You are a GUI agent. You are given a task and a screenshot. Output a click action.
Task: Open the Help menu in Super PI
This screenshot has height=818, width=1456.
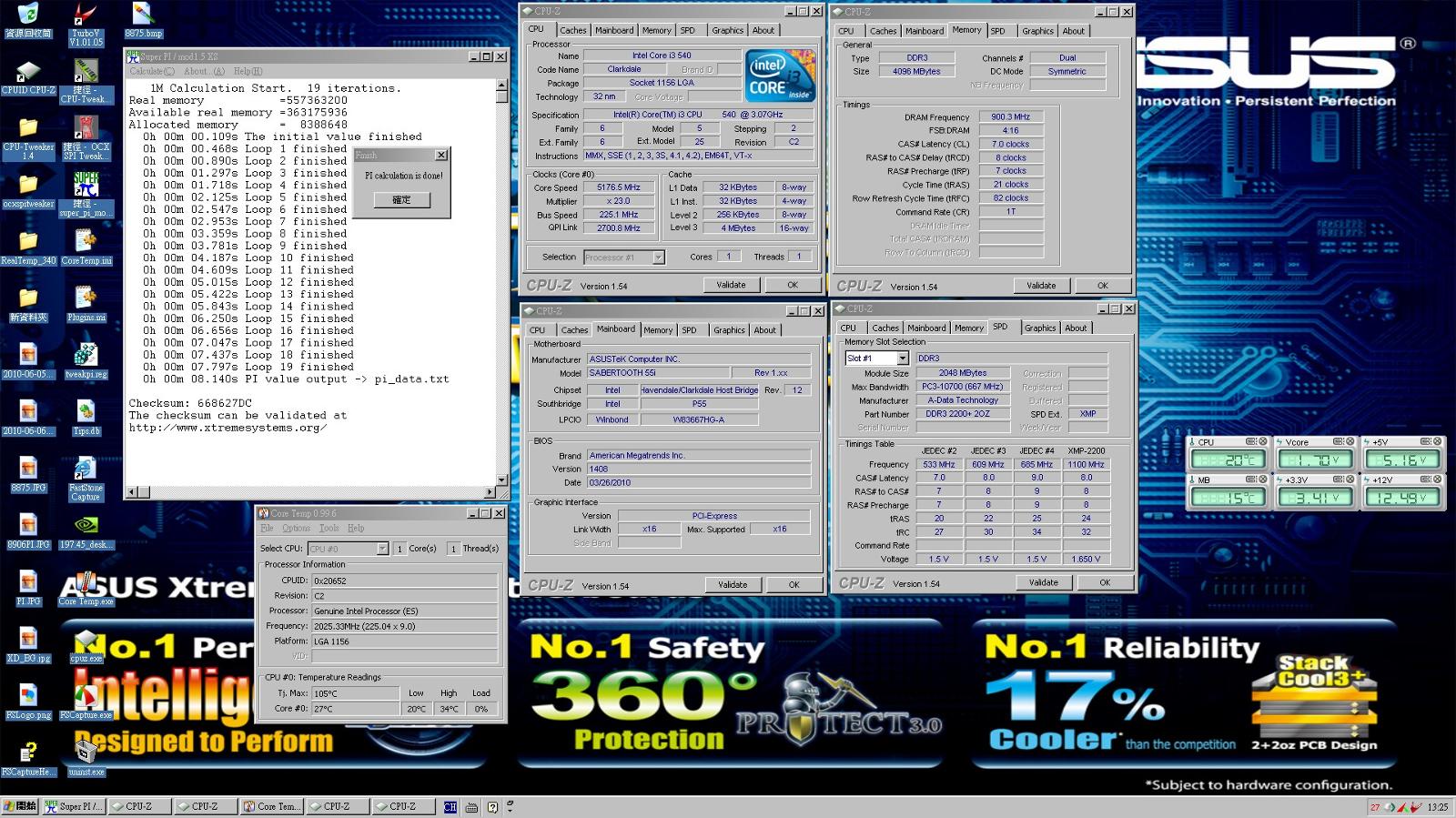[248, 71]
